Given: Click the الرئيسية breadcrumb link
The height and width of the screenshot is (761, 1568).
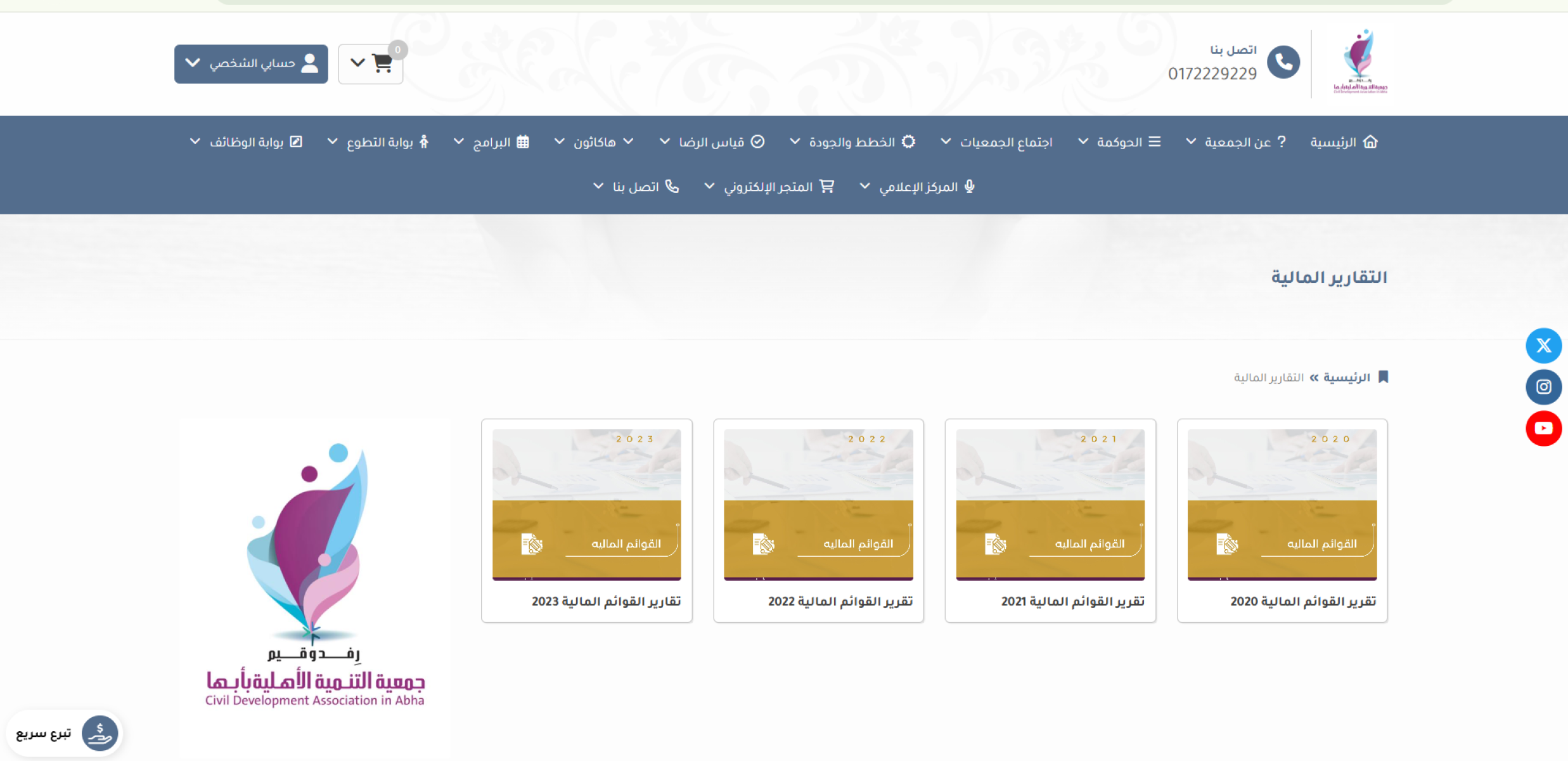Looking at the screenshot, I should (x=1346, y=378).
